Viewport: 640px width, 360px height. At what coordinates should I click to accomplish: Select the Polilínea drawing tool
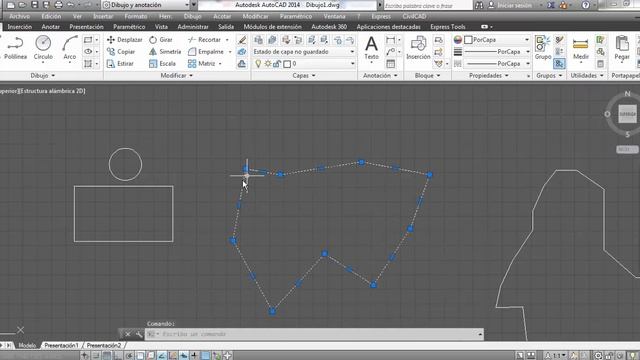pyautogui.click(x=15, y=48)
